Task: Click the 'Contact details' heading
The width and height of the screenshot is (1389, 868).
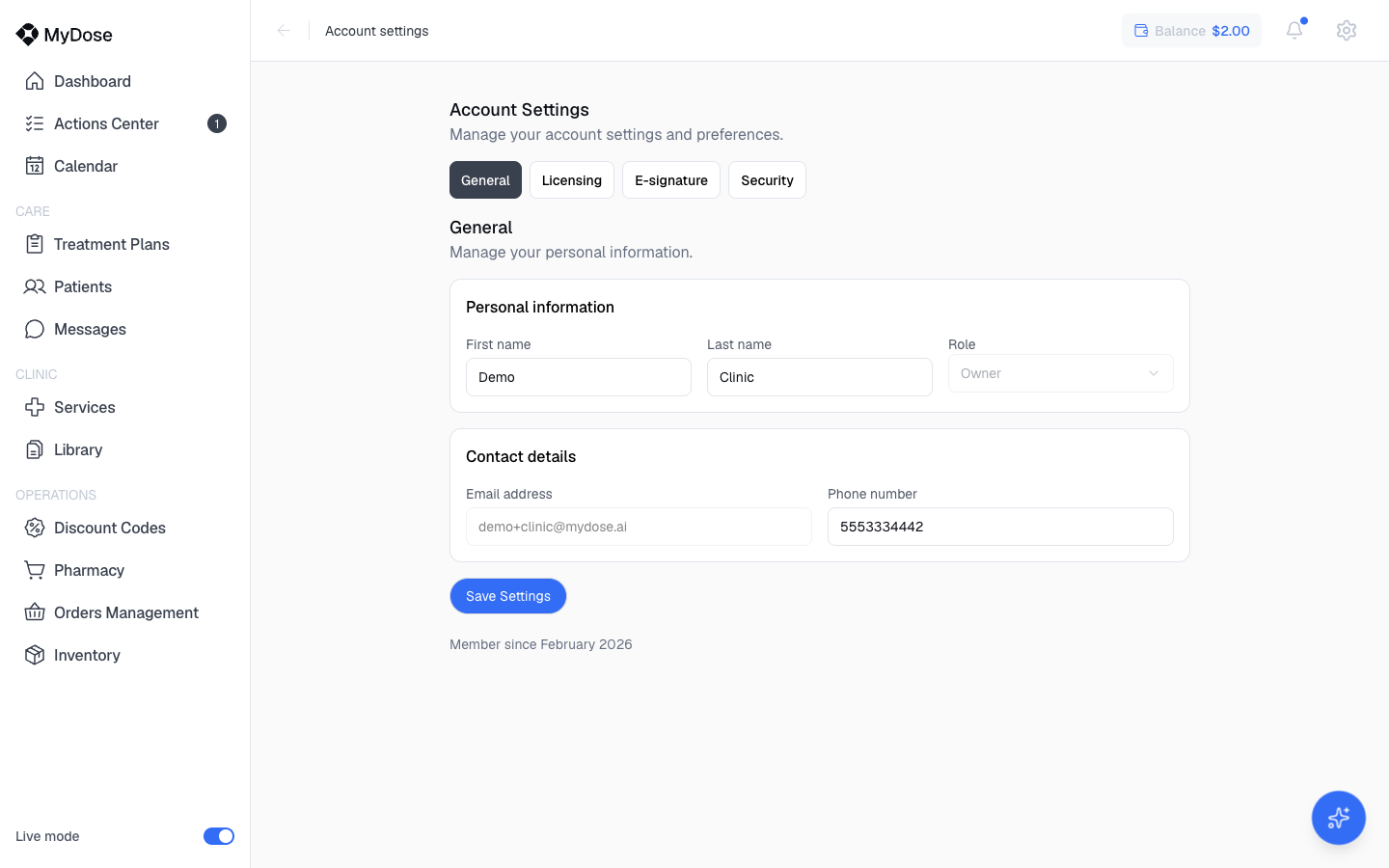Action: [x=521, y=456]
